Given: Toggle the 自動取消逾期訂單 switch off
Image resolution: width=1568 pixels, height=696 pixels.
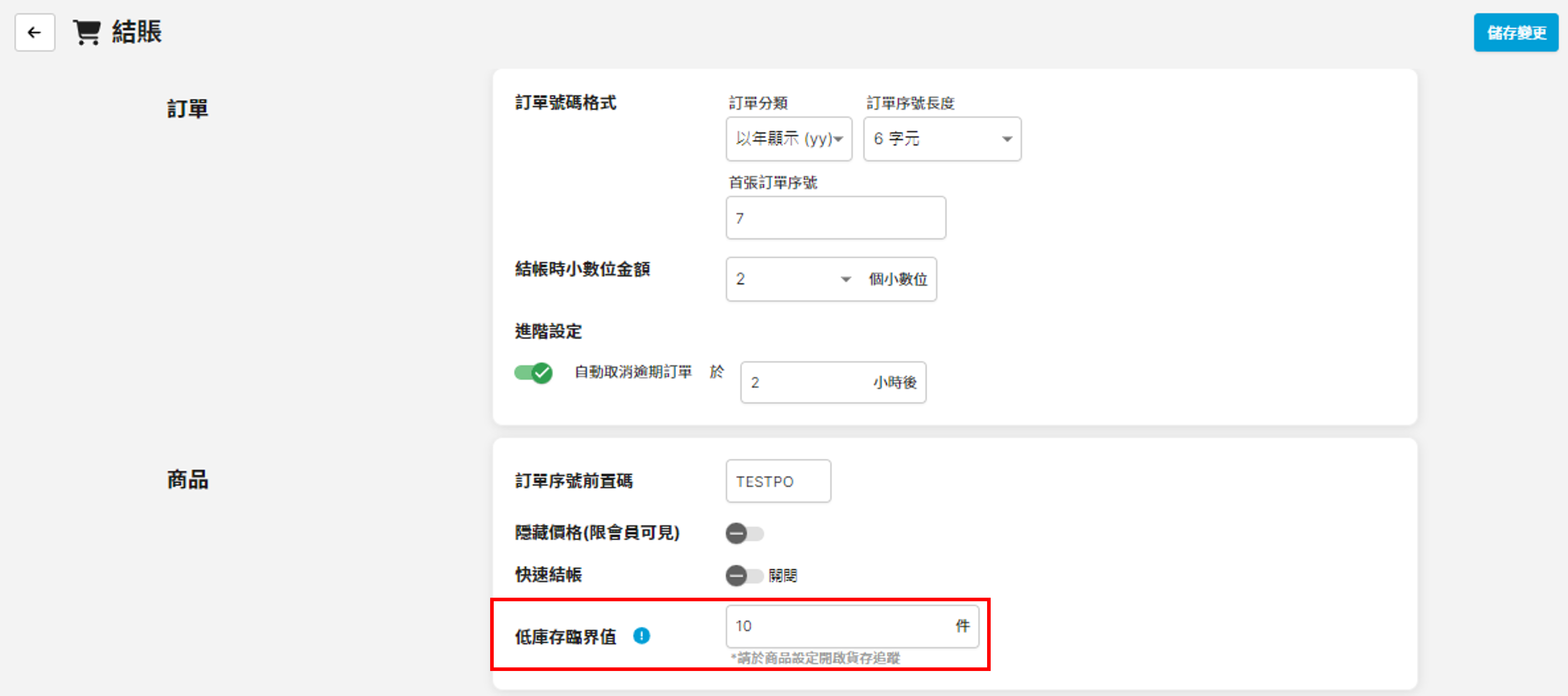Looking at the screenshot, I should click(533, 372).
